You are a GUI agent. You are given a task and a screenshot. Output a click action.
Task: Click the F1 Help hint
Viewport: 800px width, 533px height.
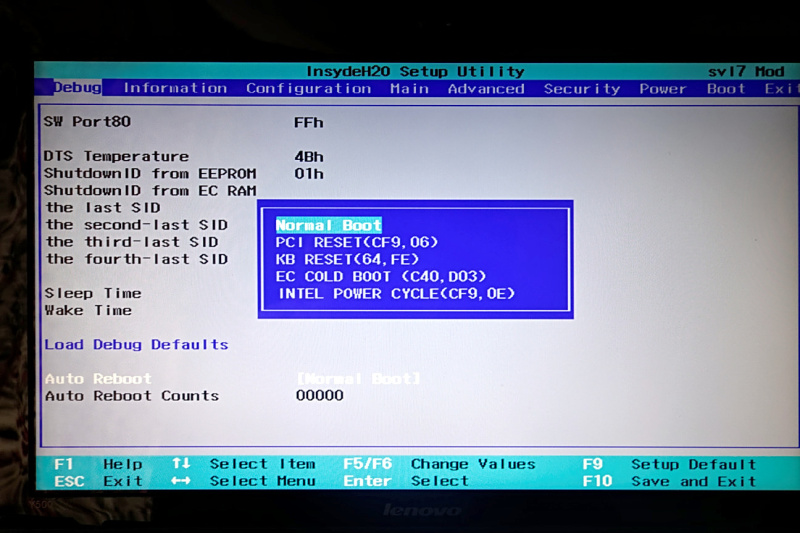(x=98, y=464)
